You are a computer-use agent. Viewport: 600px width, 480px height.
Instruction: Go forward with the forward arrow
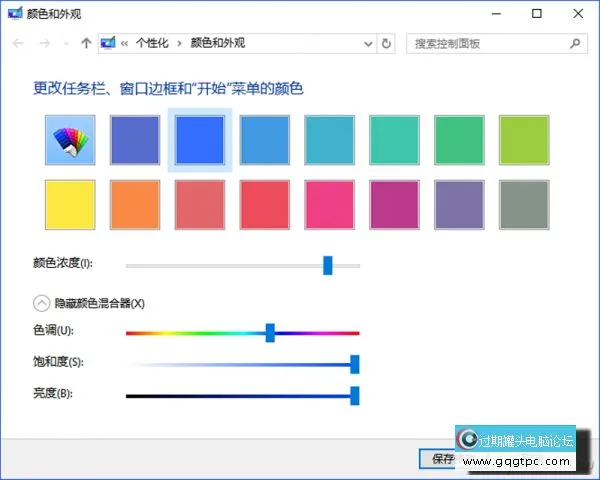(44, 43)
